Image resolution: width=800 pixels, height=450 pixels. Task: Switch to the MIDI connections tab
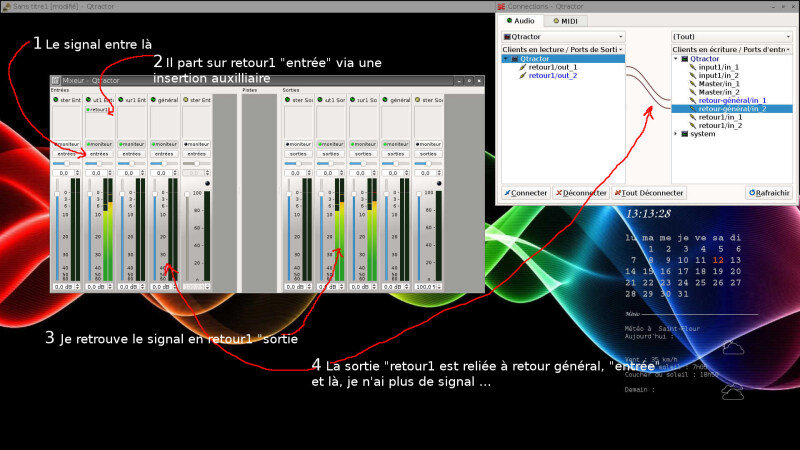coord(565,21)
